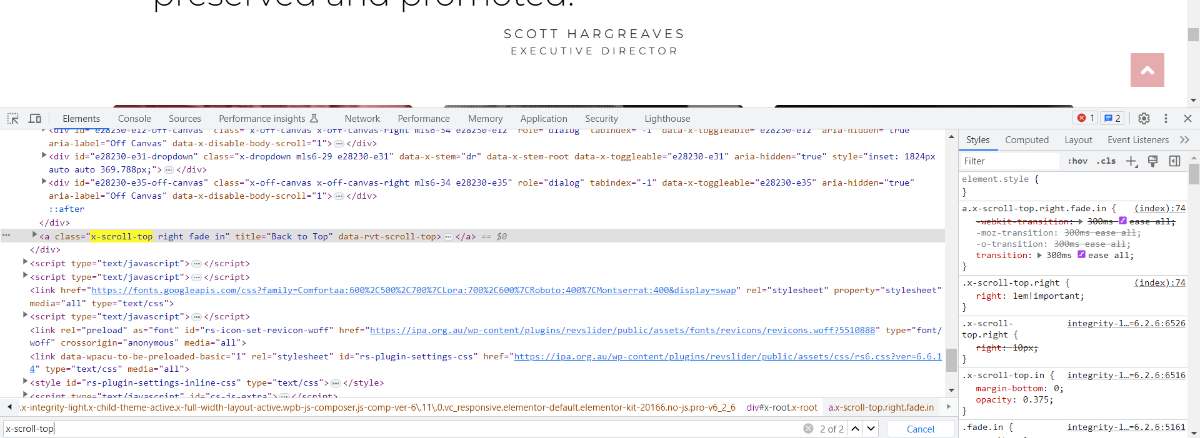
Task: Open the rendering emulations paintbrush icon
Action: point(1153,161)
